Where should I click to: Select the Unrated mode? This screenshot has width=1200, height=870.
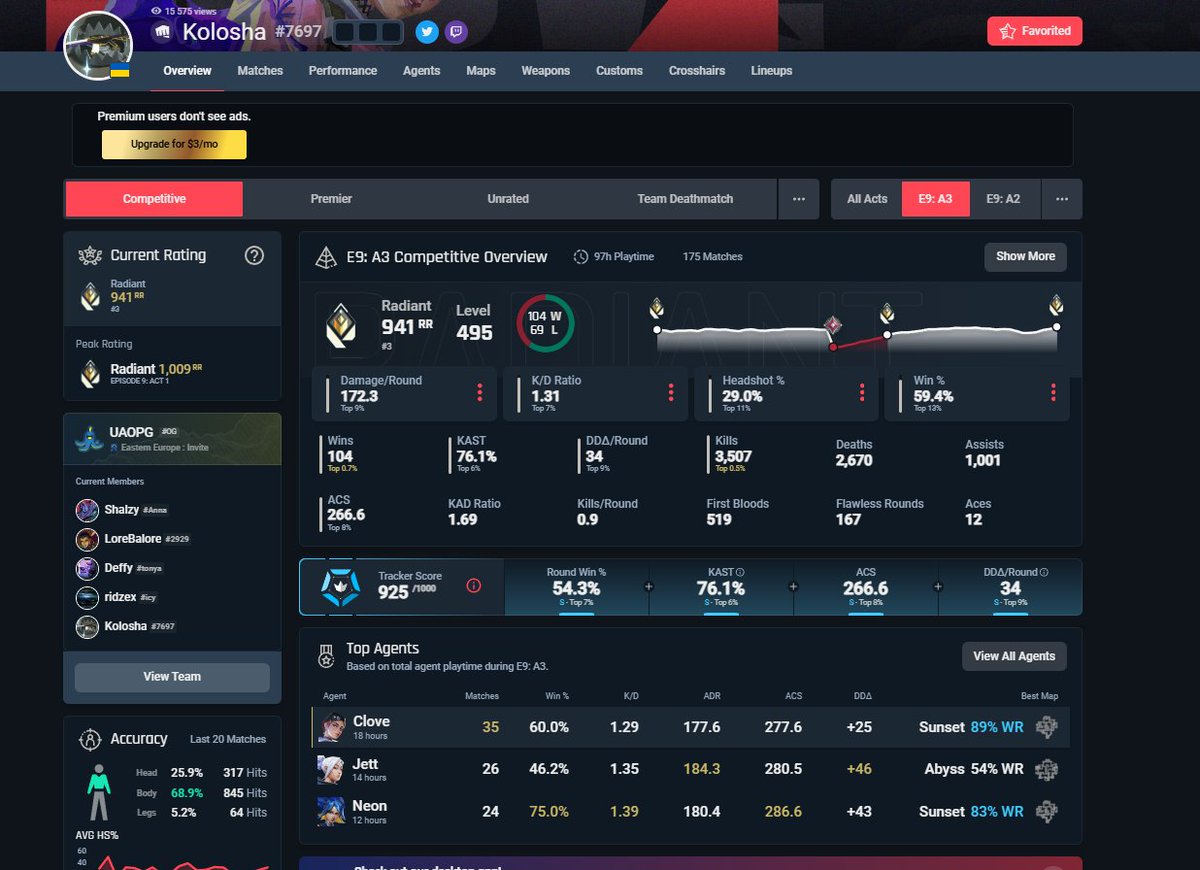click(508, 199)
